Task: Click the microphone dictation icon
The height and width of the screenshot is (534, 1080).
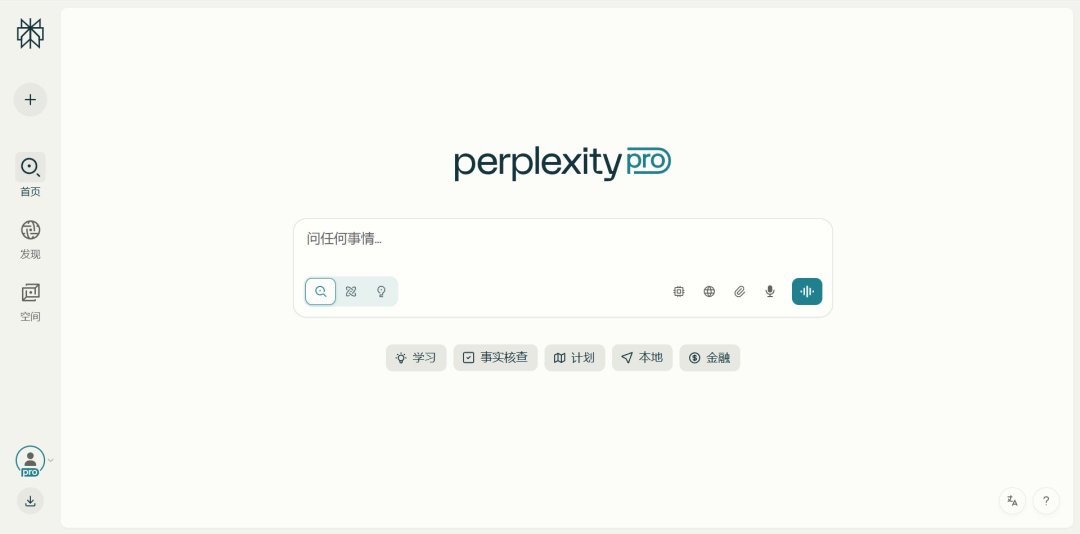Action: tap(770, 292)
